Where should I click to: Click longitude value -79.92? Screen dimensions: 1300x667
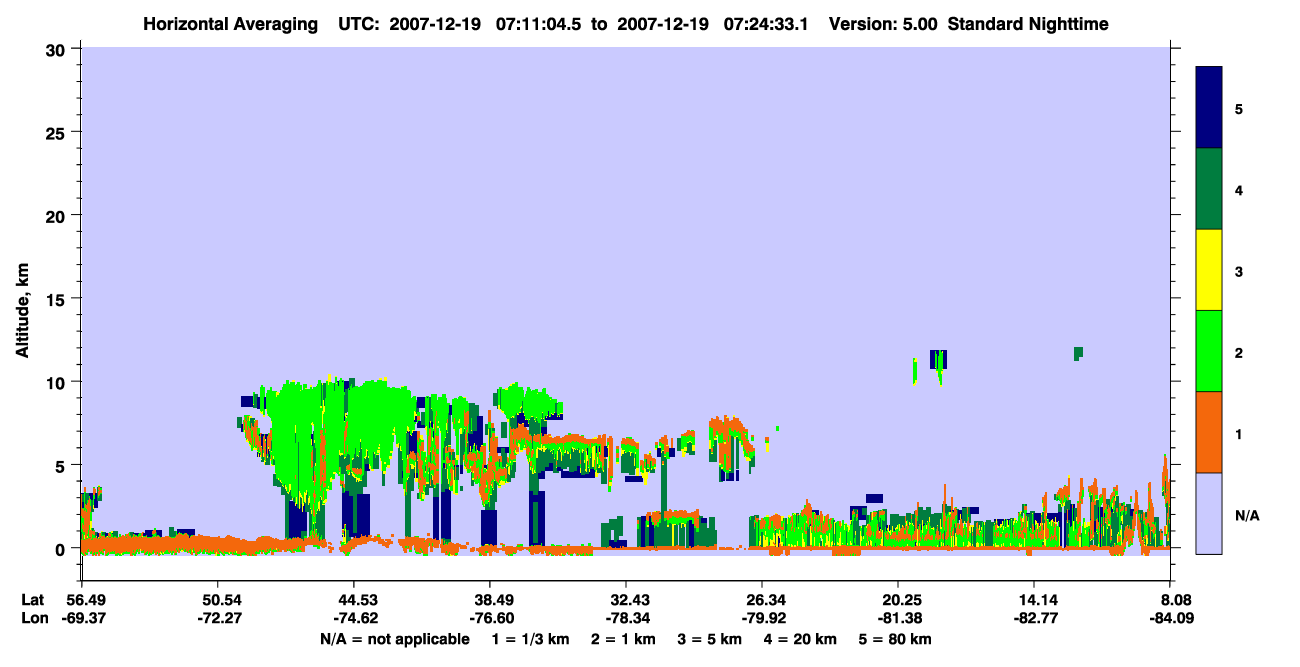point(762,619)
